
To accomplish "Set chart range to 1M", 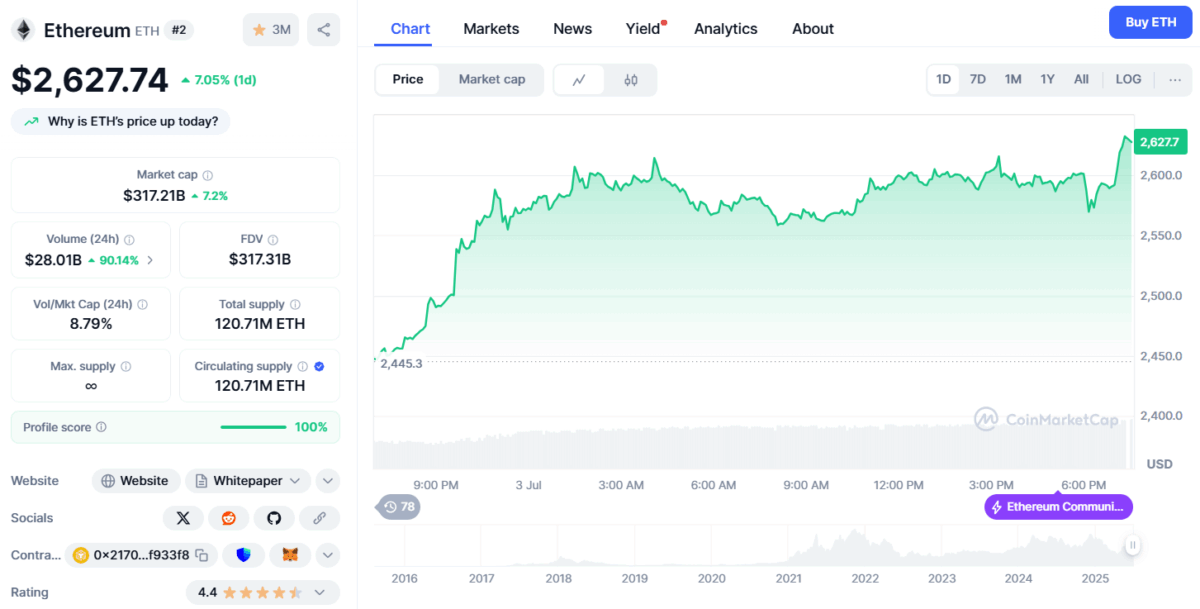I will (1013, 79).
